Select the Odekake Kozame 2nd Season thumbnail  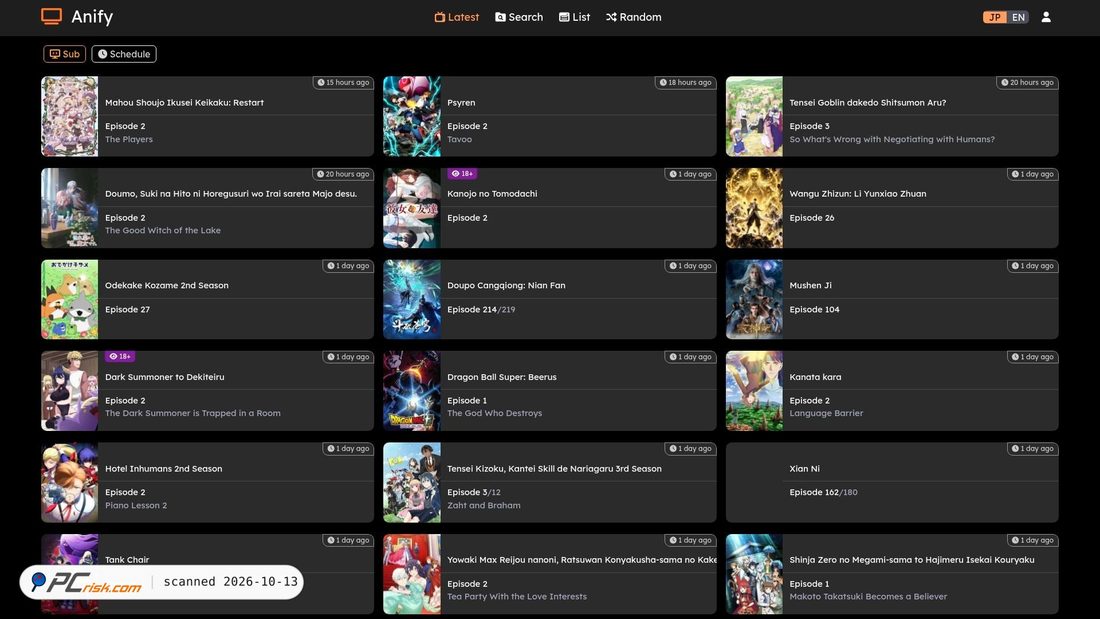point(69,299)
